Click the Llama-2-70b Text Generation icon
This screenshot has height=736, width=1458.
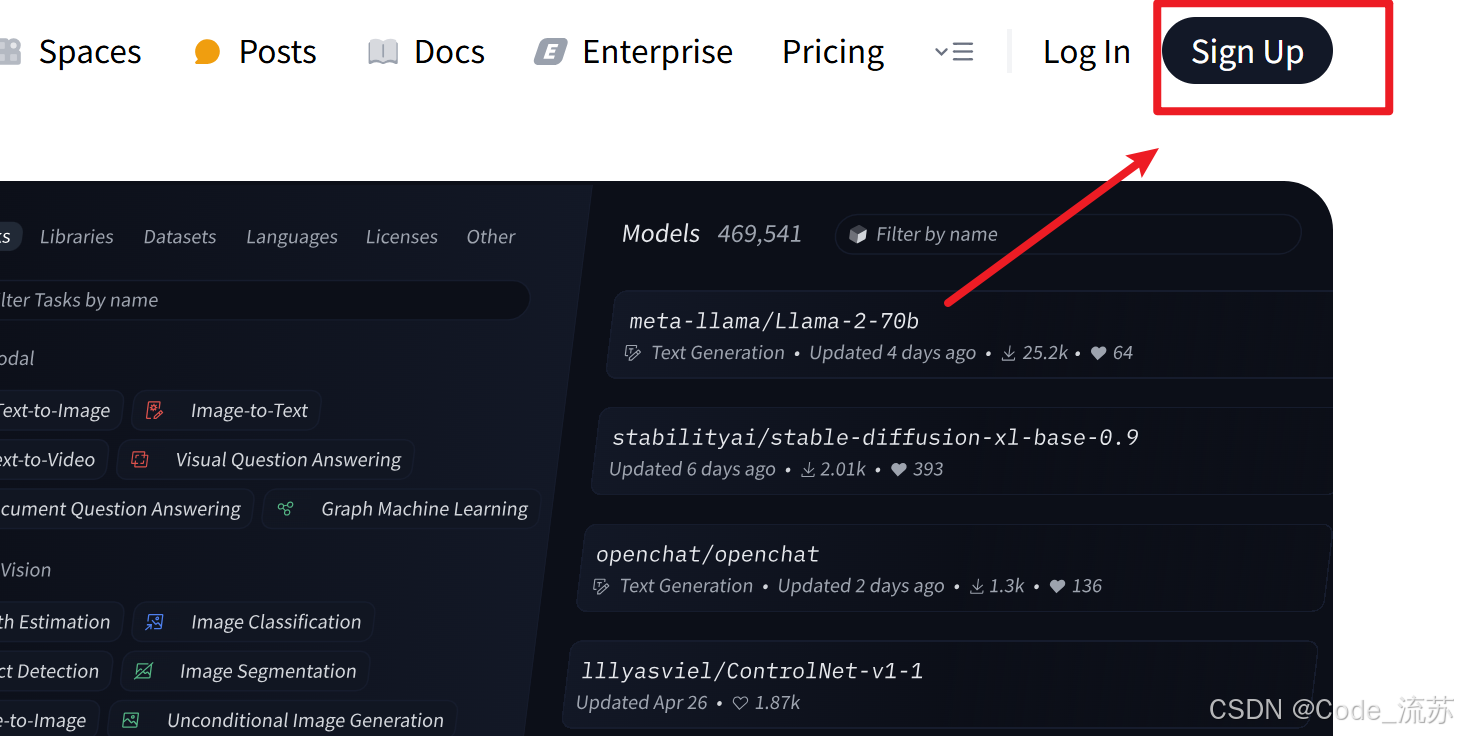point(633,353)
